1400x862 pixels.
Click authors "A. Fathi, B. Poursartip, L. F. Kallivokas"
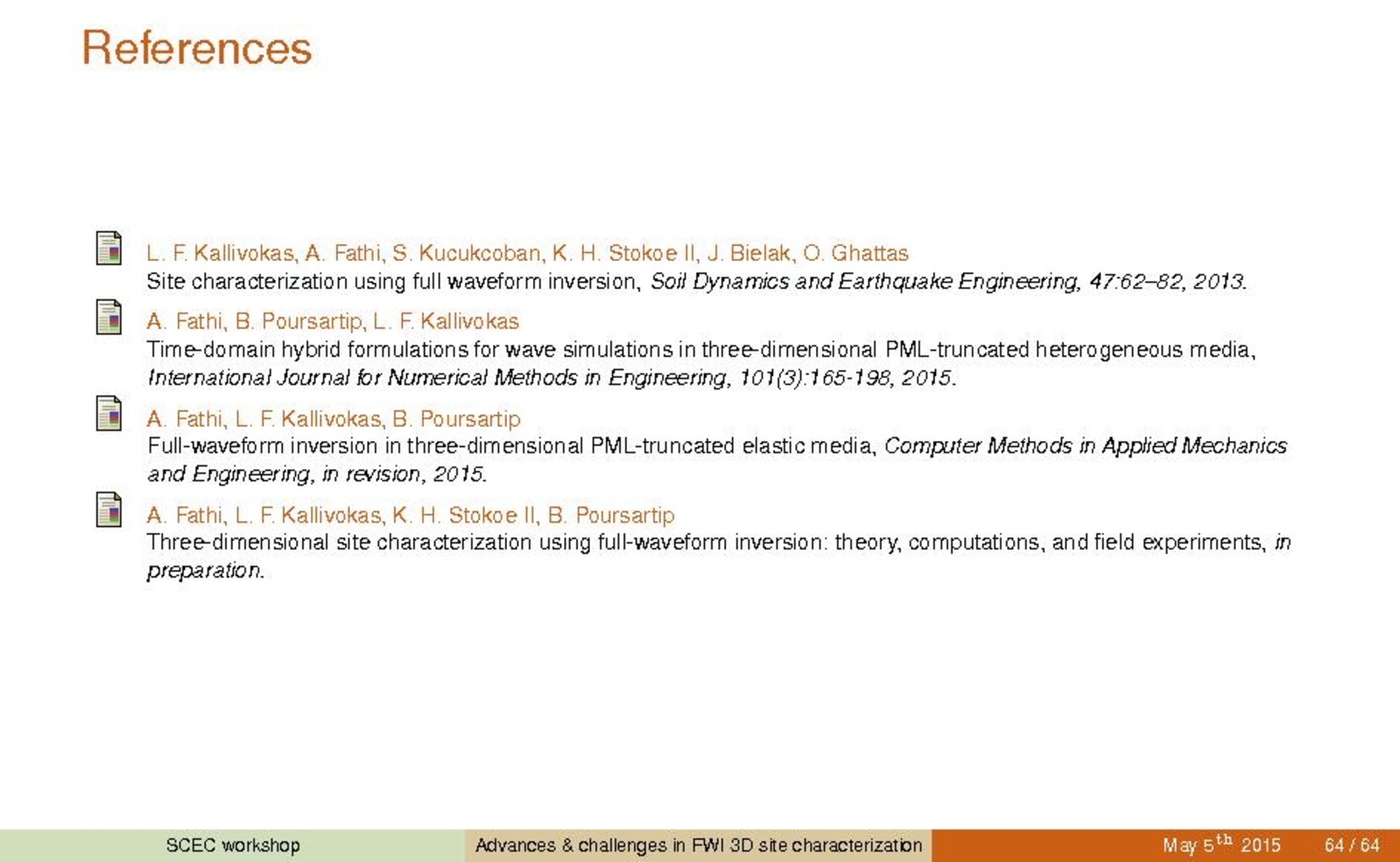(x=333, y=322)
